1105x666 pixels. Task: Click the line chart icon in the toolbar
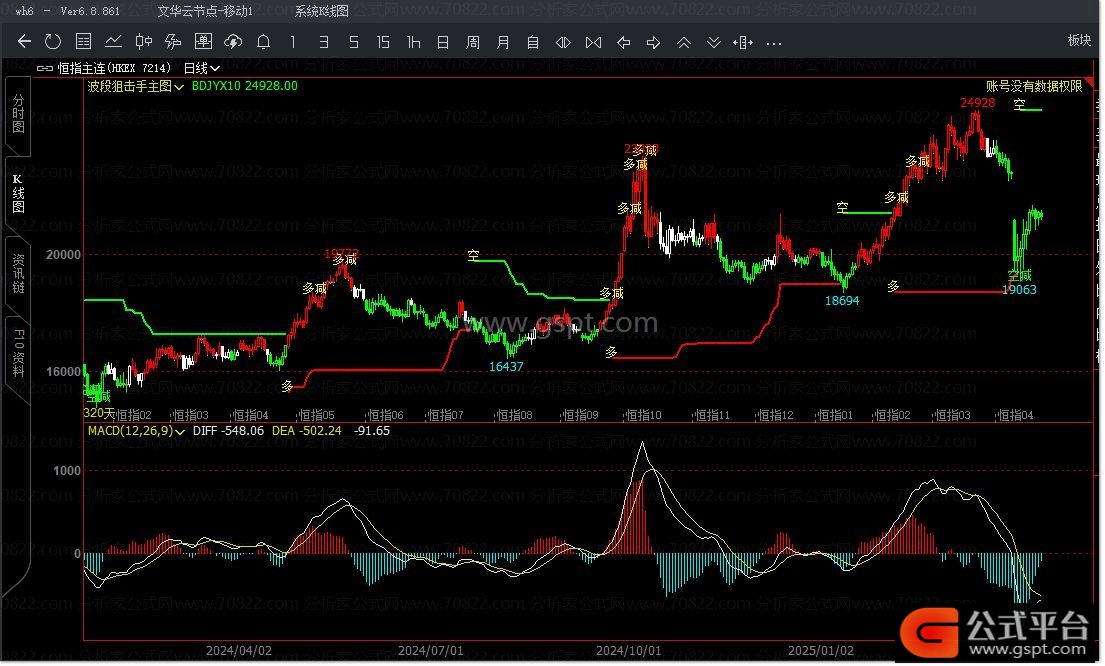[x=114, y=42]
